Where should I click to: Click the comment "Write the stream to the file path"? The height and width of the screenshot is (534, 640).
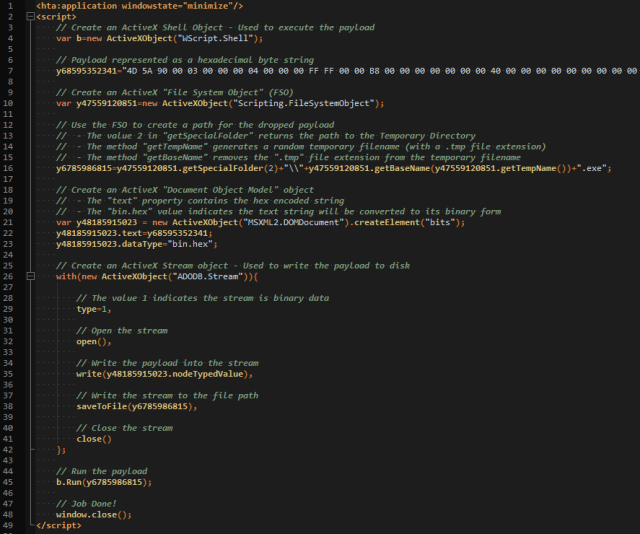(167, 396)
